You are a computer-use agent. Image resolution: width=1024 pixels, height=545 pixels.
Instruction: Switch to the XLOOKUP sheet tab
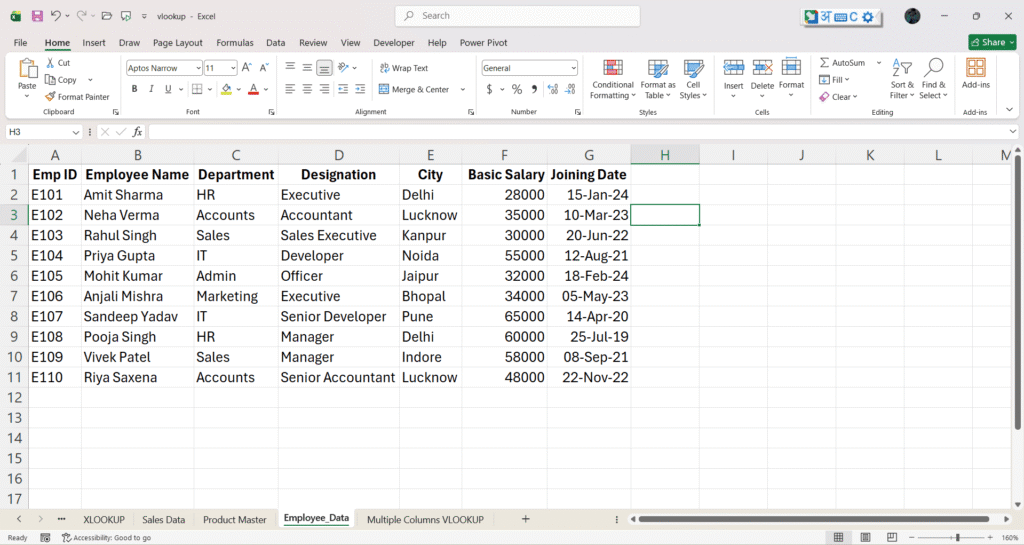pos(104,520)
